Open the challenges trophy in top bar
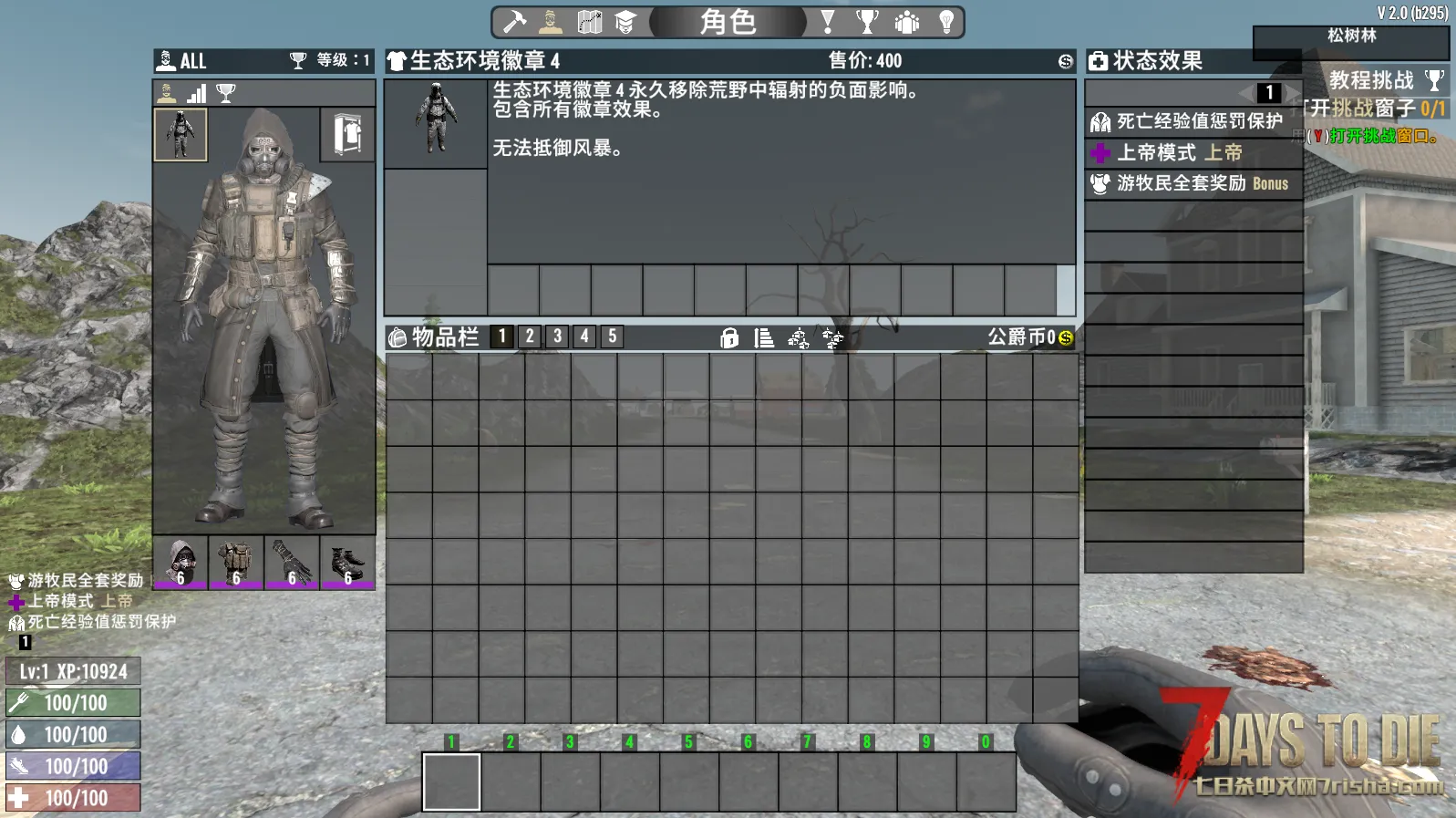 pos(867,22)
